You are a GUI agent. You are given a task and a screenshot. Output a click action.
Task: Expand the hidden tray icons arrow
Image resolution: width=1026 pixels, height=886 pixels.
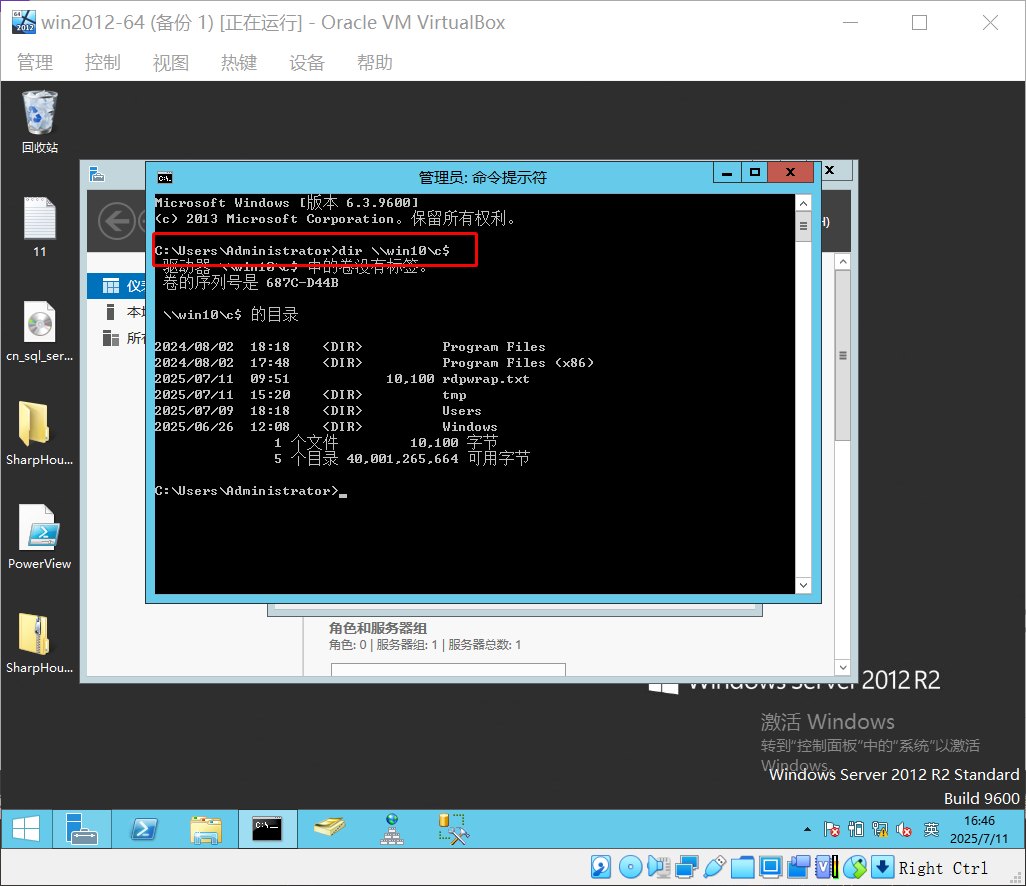pyautogui.click(x=808, y=829)
